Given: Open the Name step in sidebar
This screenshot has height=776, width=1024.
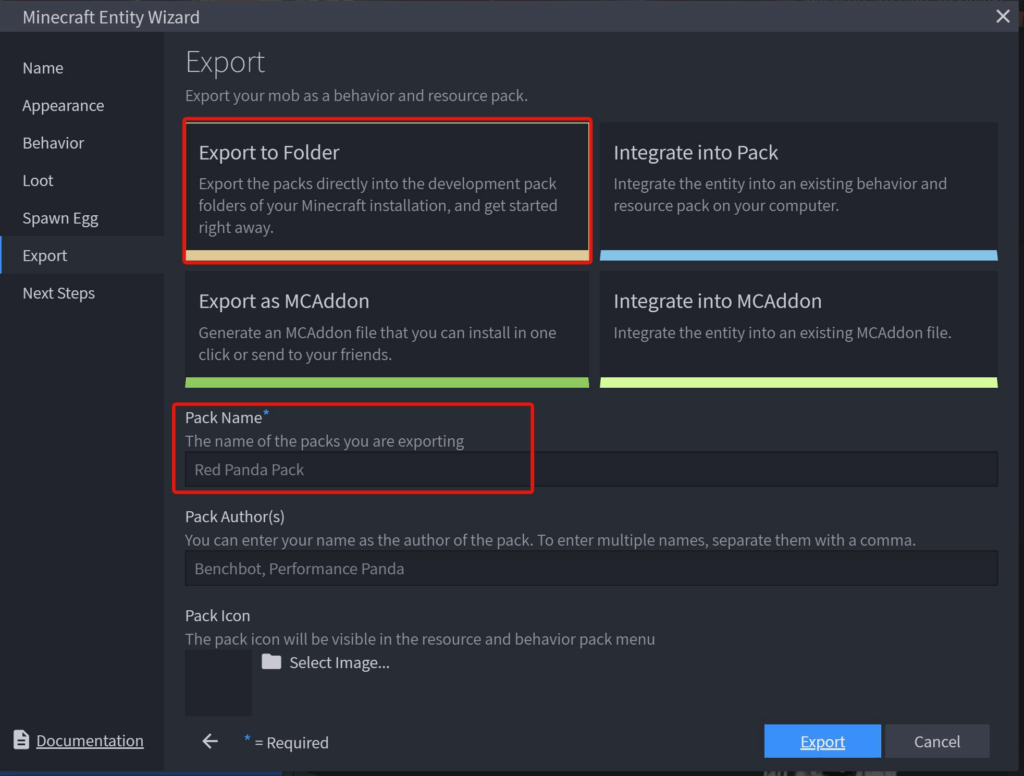Looking at the screenshot, I should (43, 68).
